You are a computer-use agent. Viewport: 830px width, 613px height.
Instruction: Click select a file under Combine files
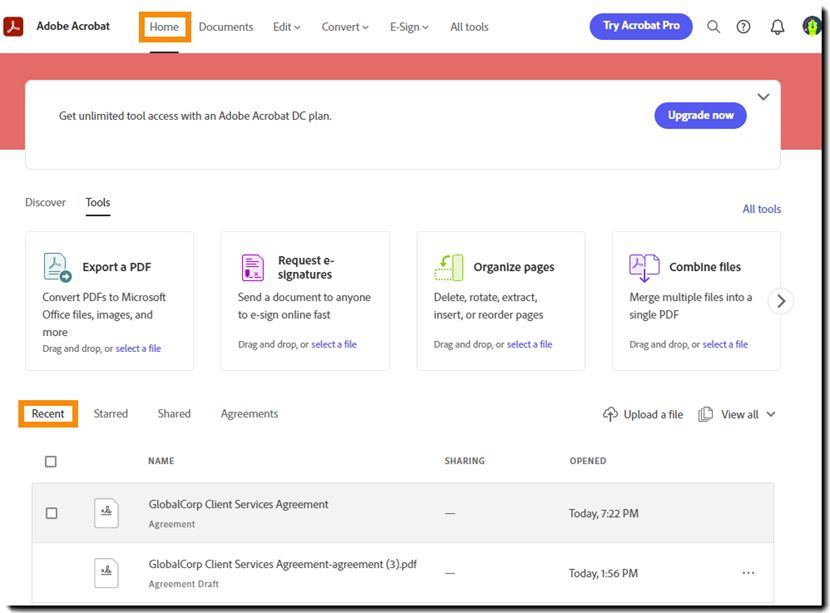(725, 344)
